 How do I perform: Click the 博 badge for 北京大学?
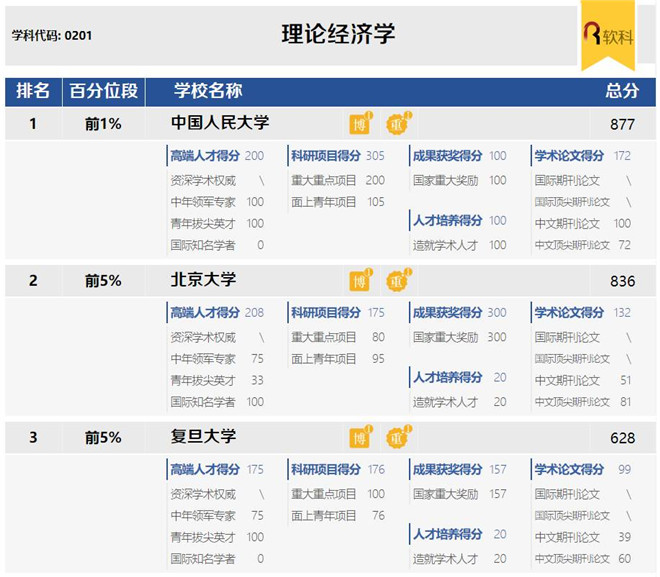pos(361,280)
